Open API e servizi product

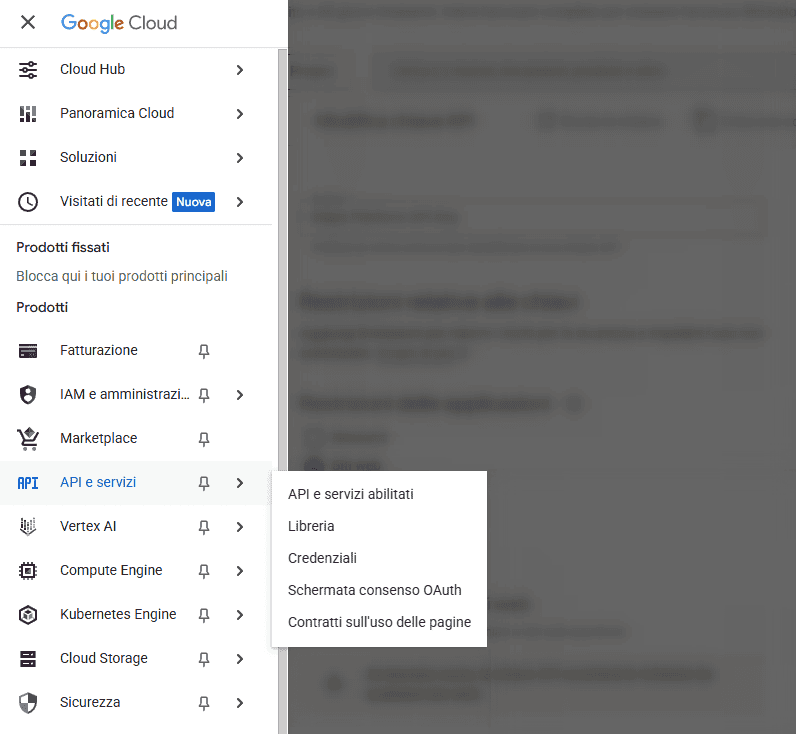tap(136, 483)
